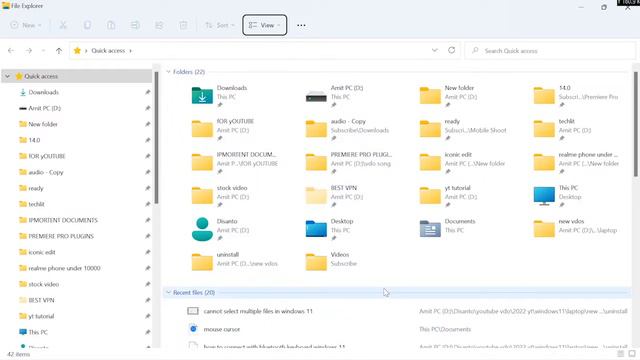The width and height of the screenshot is (640, 360).
Task: Click the Quick access breadcrumb text
Action: 108,51
